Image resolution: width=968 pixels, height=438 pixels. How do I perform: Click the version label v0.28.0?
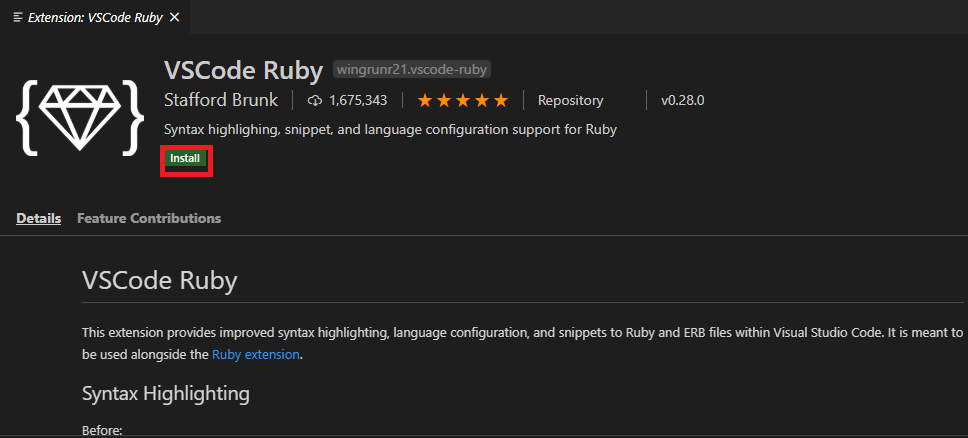[683, 100]
